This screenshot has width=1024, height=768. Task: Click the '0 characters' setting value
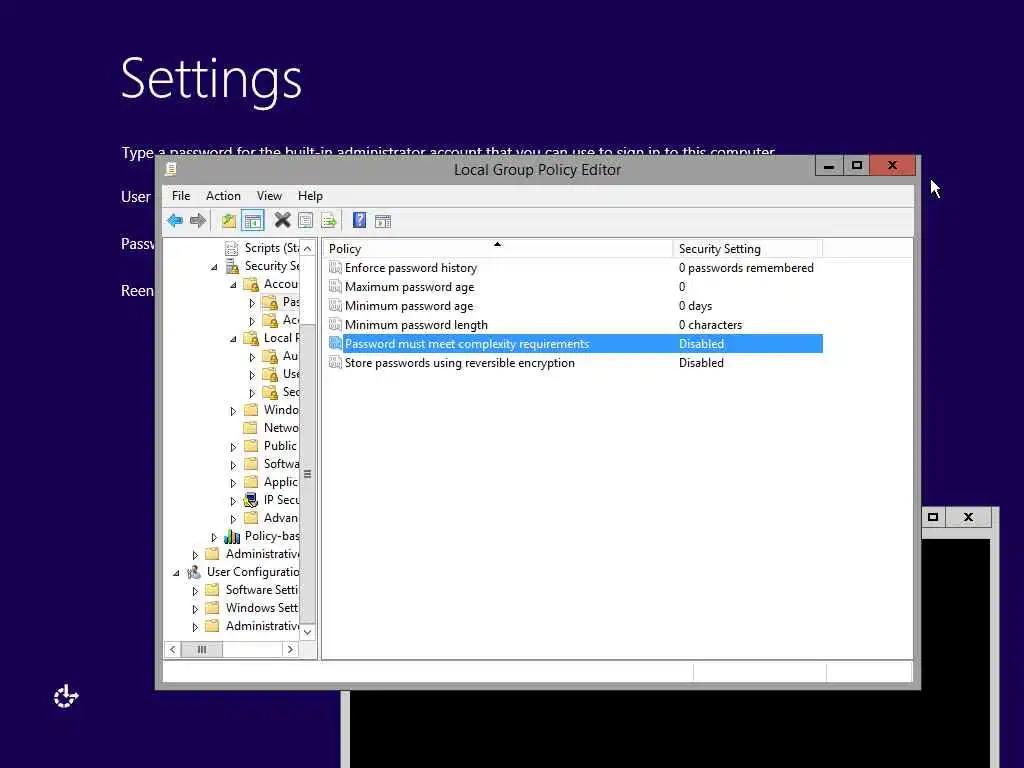coord(710,325)
